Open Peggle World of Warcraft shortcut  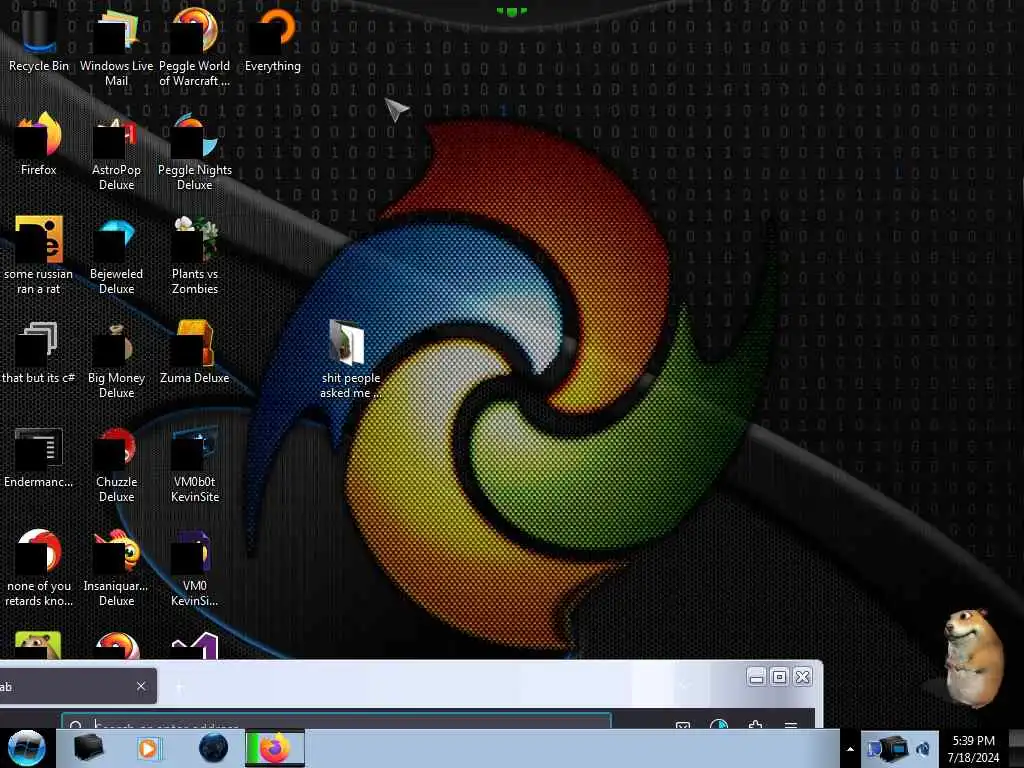click(x=195, y=47)
